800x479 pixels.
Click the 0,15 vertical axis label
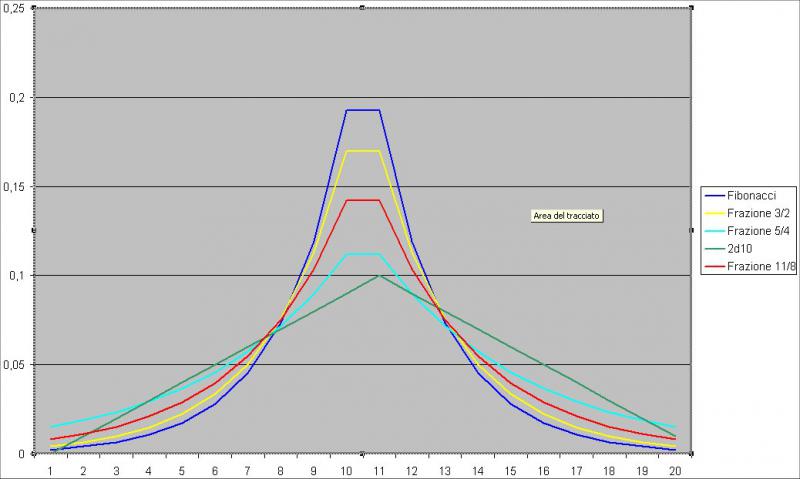[x=13, y=186]
